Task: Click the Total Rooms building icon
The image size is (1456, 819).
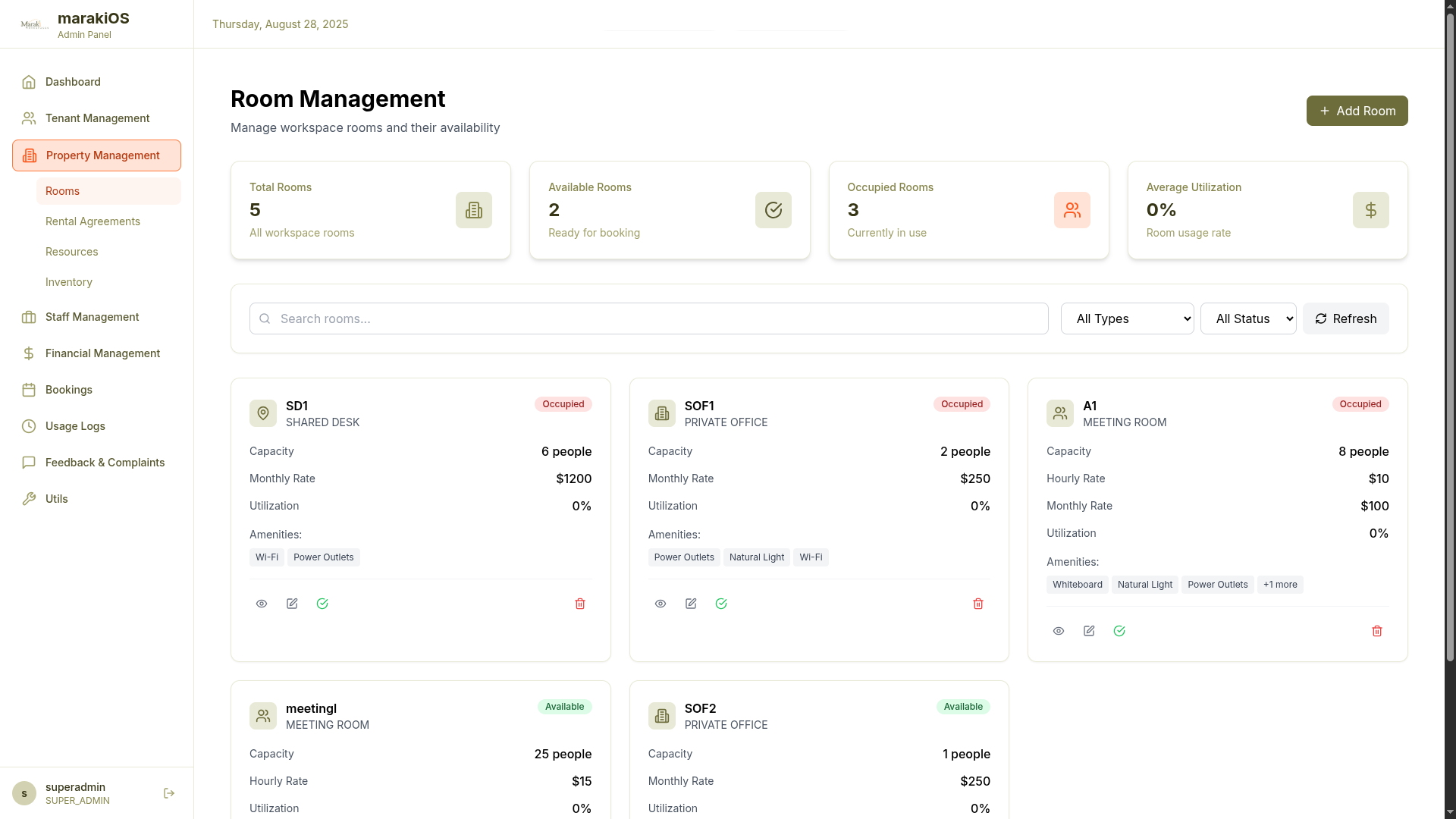Action: [x=474, y=210]
